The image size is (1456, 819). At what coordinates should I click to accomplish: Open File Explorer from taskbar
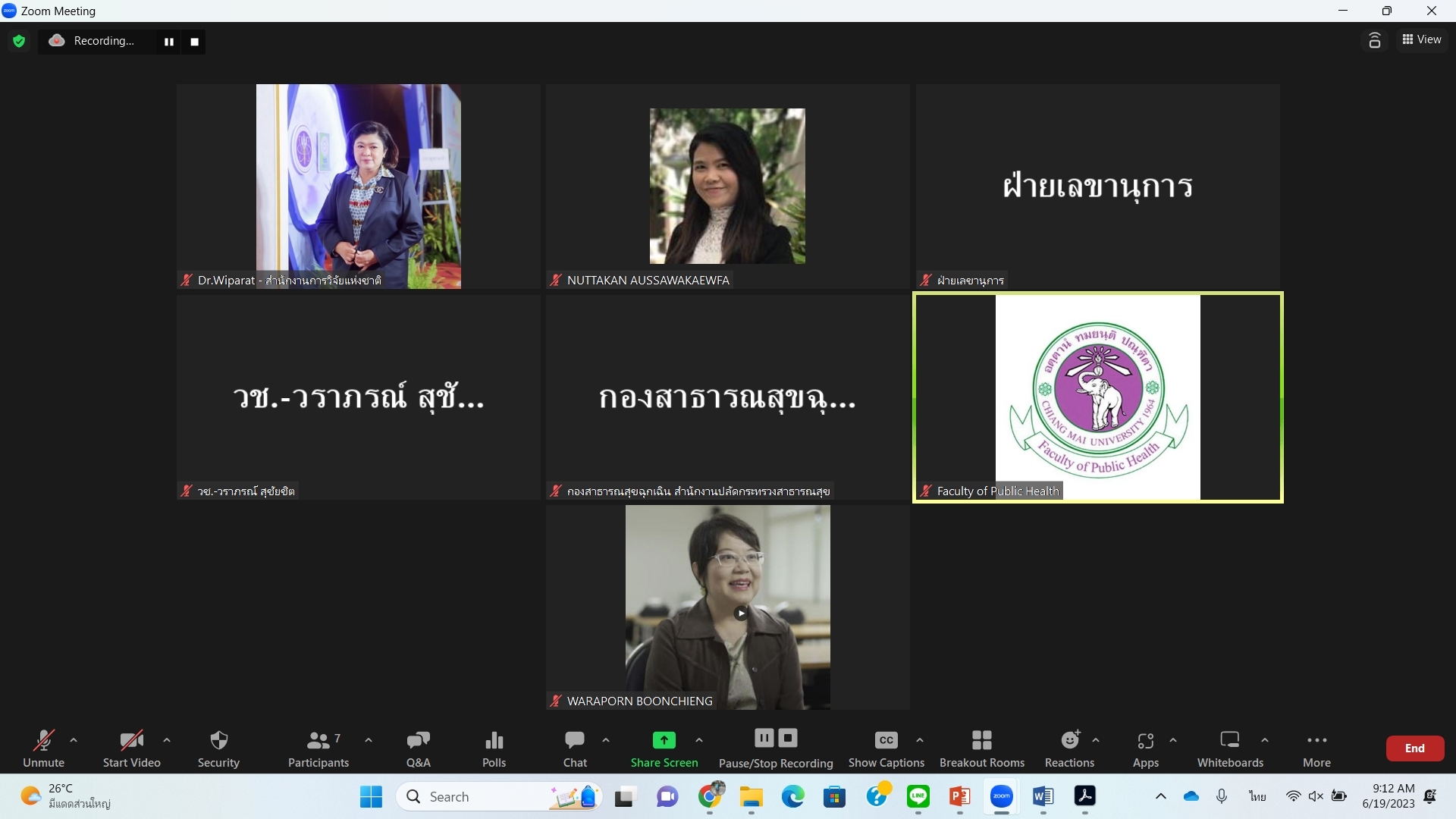click(x=752, y=797)
